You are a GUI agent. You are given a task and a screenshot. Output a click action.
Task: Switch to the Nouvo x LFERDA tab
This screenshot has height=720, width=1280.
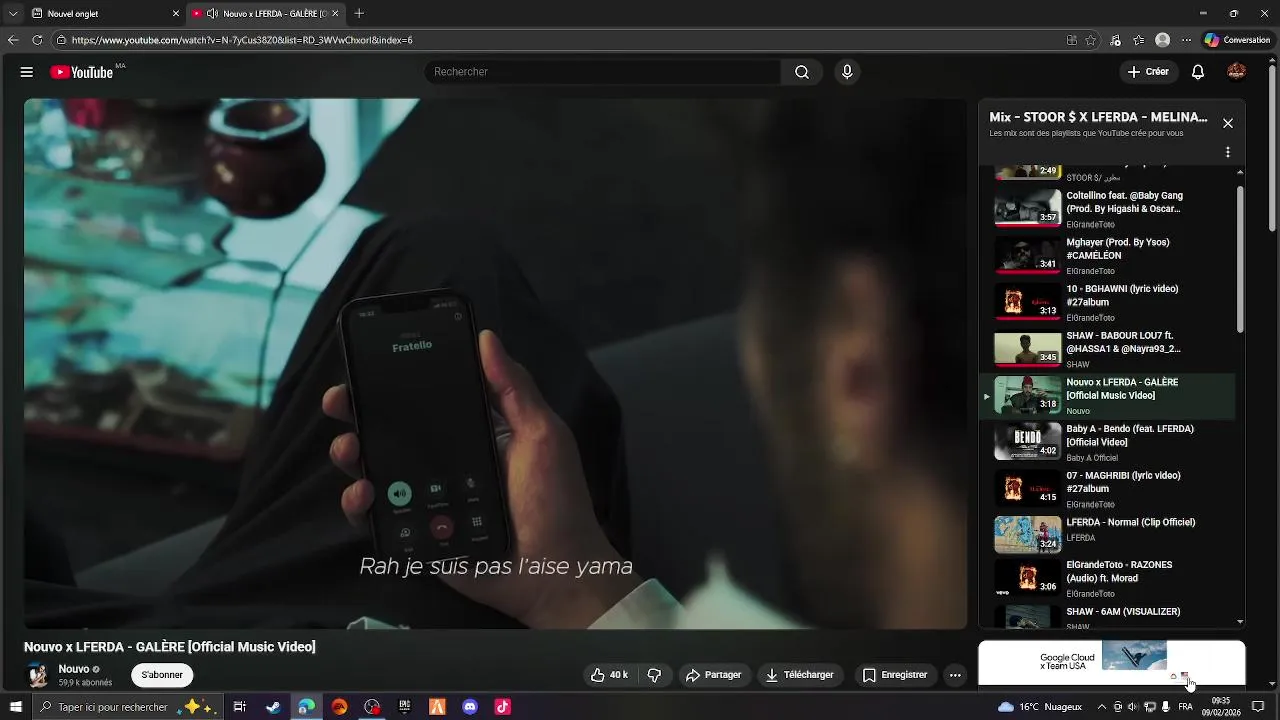tap(266, 14)
